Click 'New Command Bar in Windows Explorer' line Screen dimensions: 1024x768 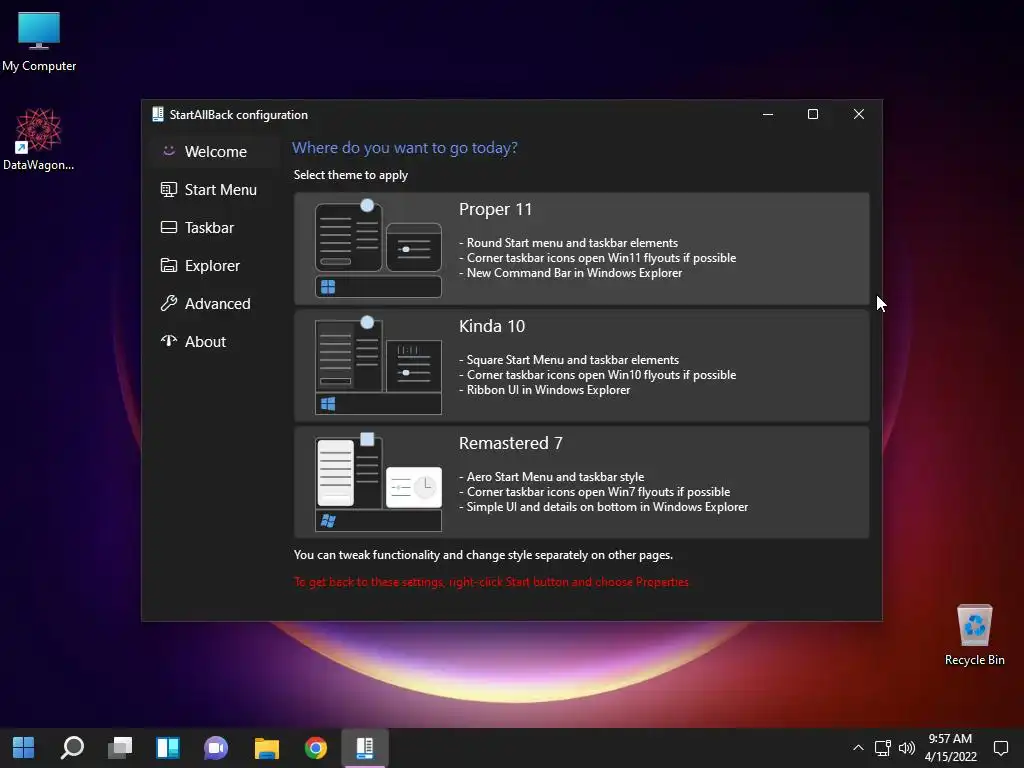click(x=570, y=273)
